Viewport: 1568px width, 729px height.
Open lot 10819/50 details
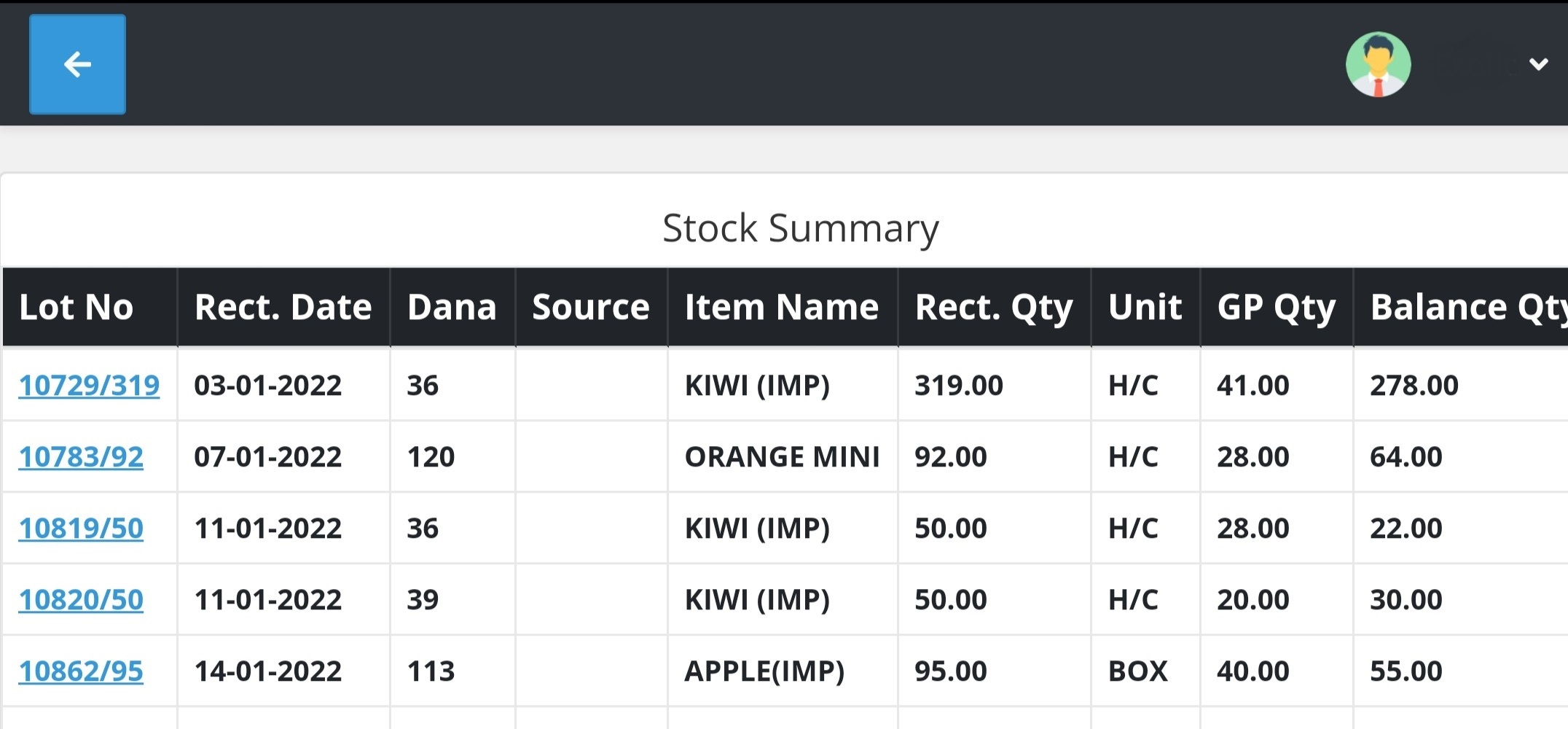pos(81,528)
